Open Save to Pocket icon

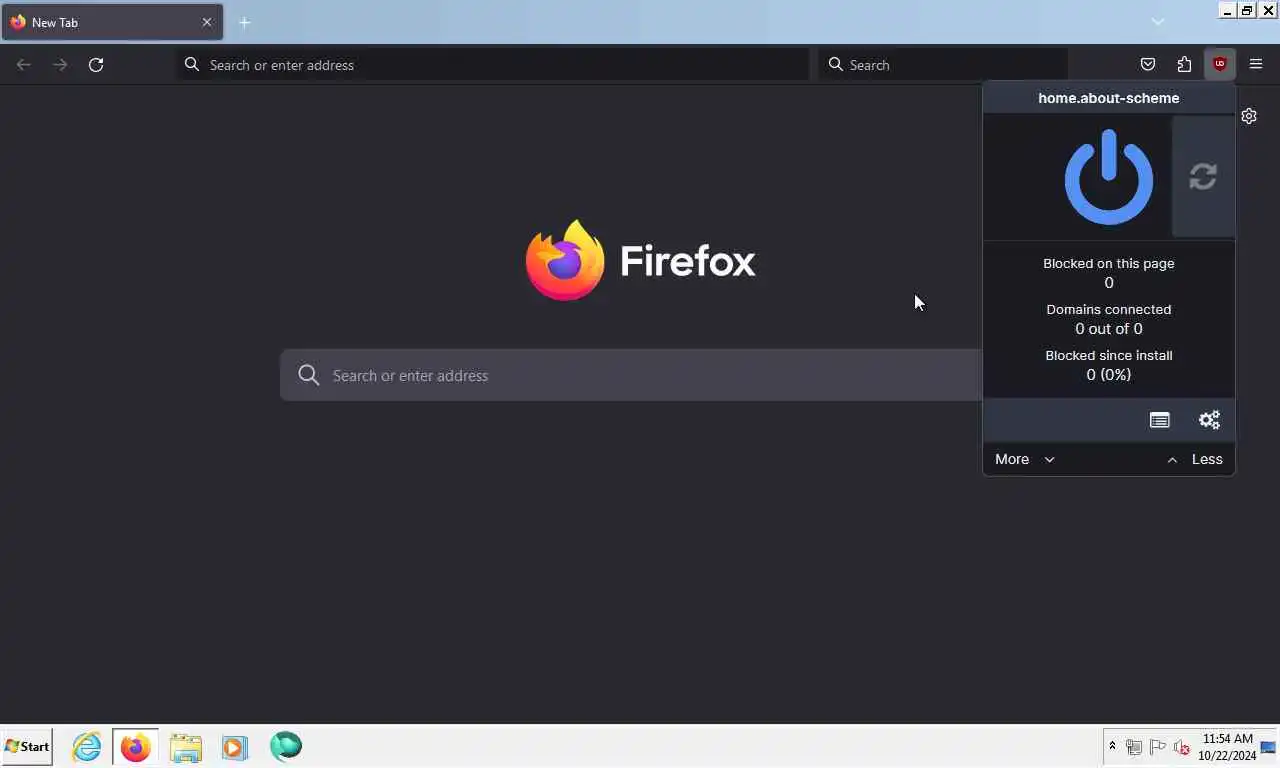(x=1148, y=64)
